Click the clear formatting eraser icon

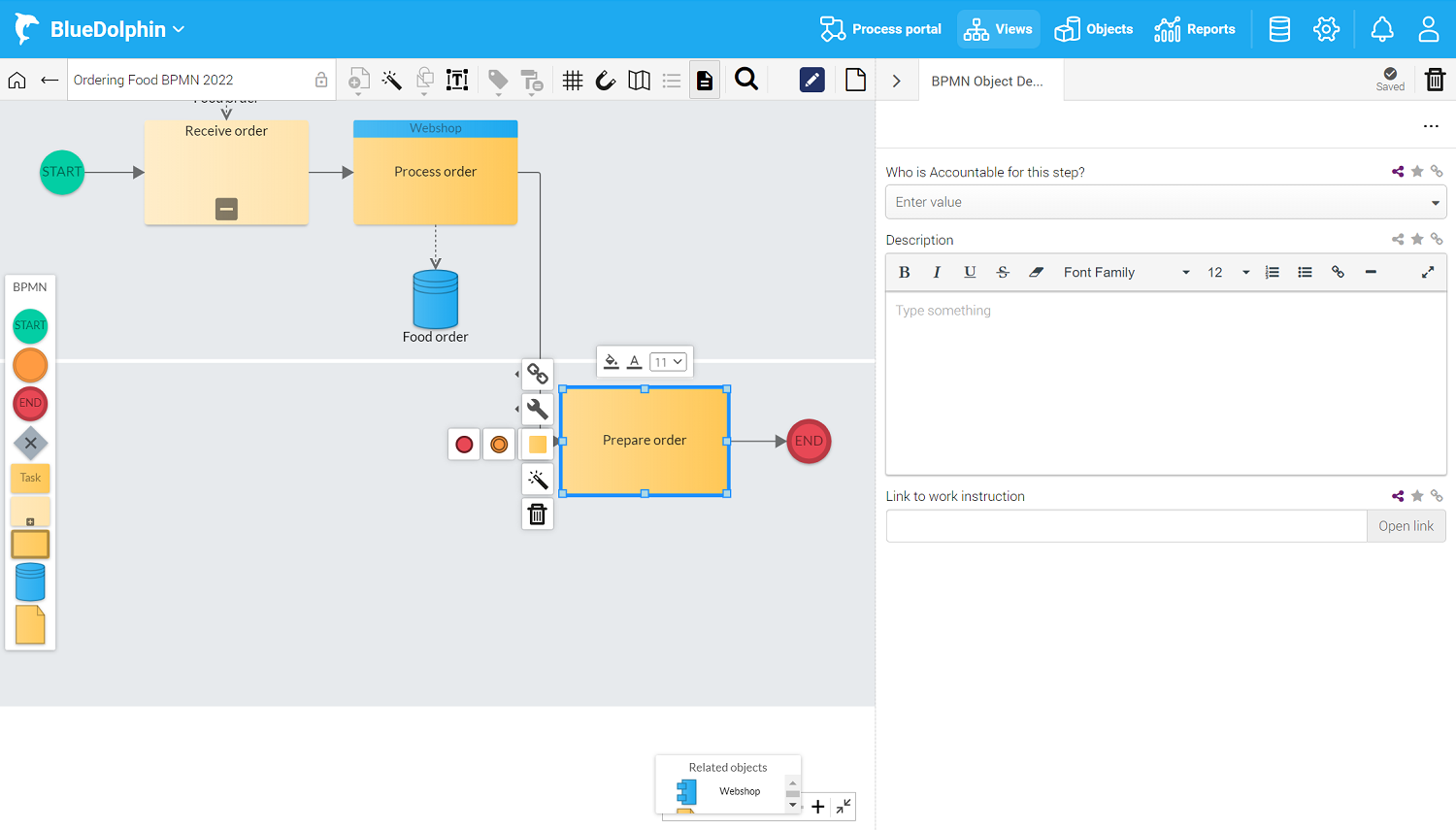tap(1036, 273)
